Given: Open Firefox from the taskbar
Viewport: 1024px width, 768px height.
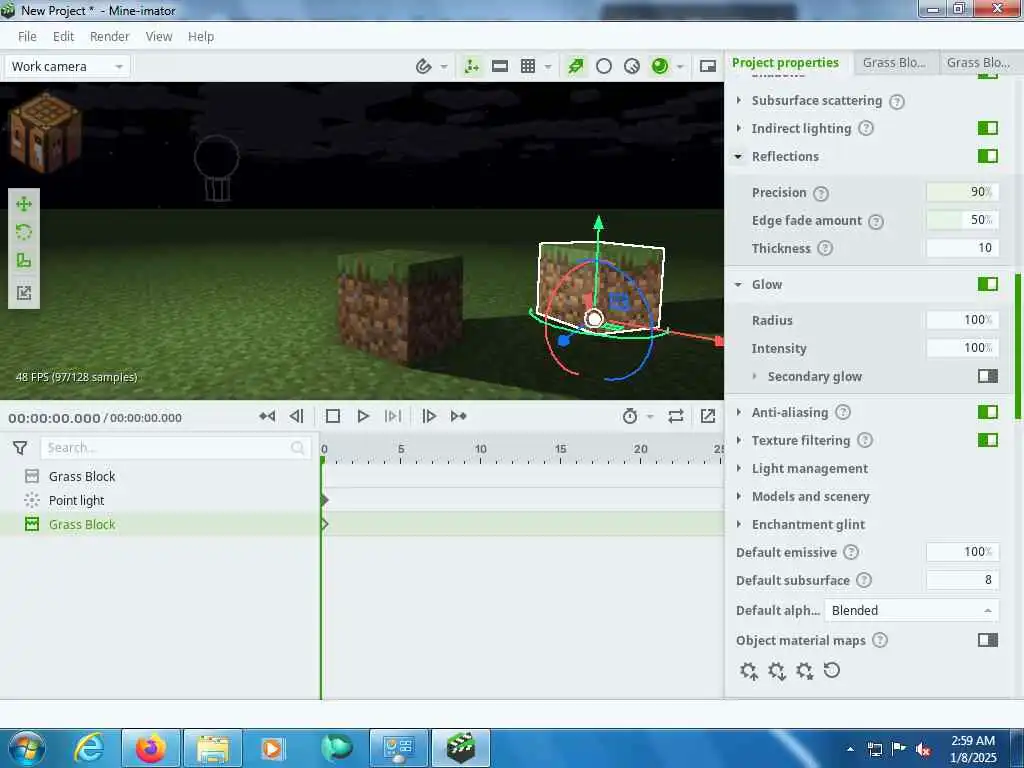Looking at the screenshot, I should (151, 748).
